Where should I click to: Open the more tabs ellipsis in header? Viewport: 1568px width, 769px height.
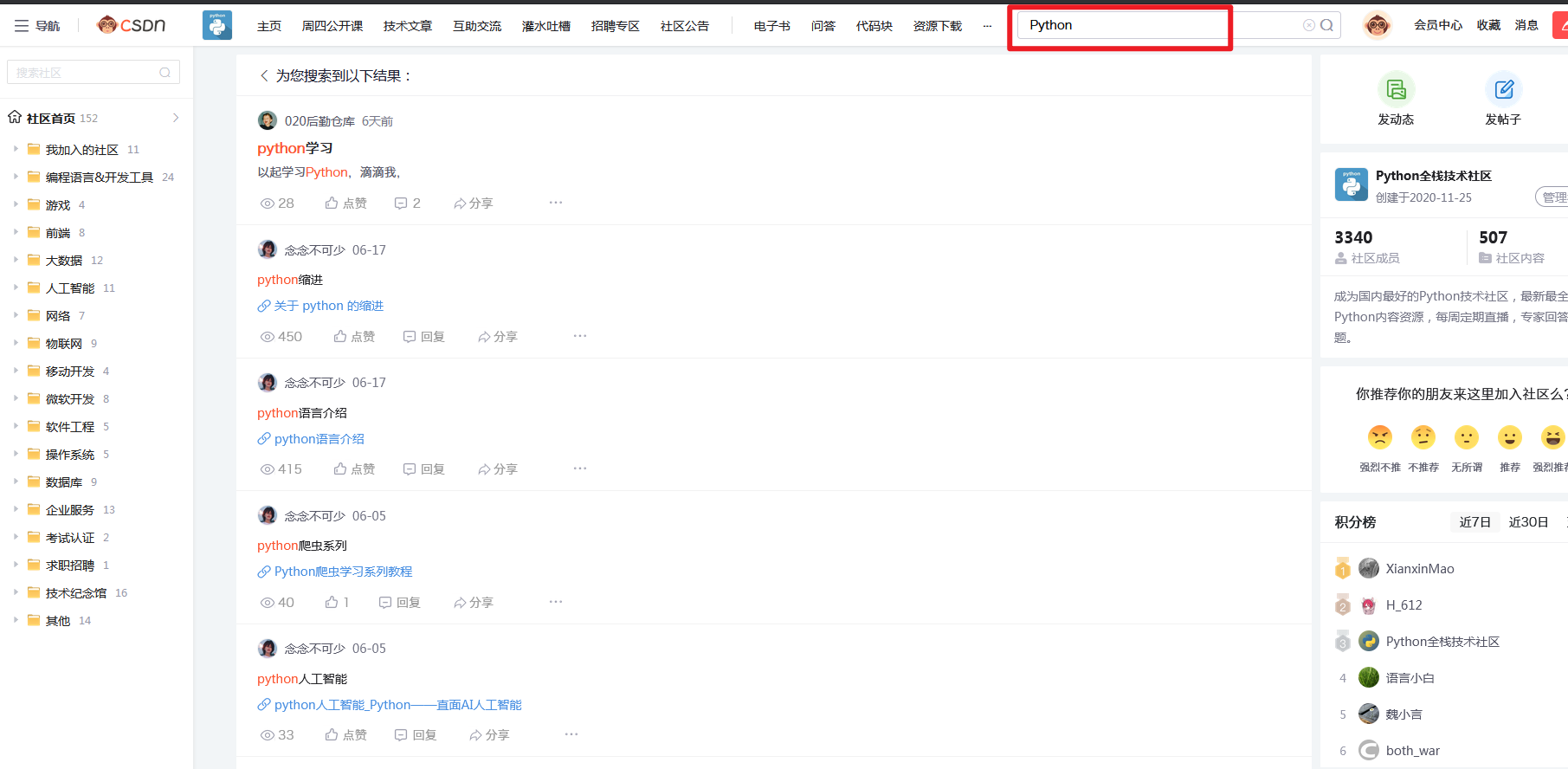click(987, 26)
